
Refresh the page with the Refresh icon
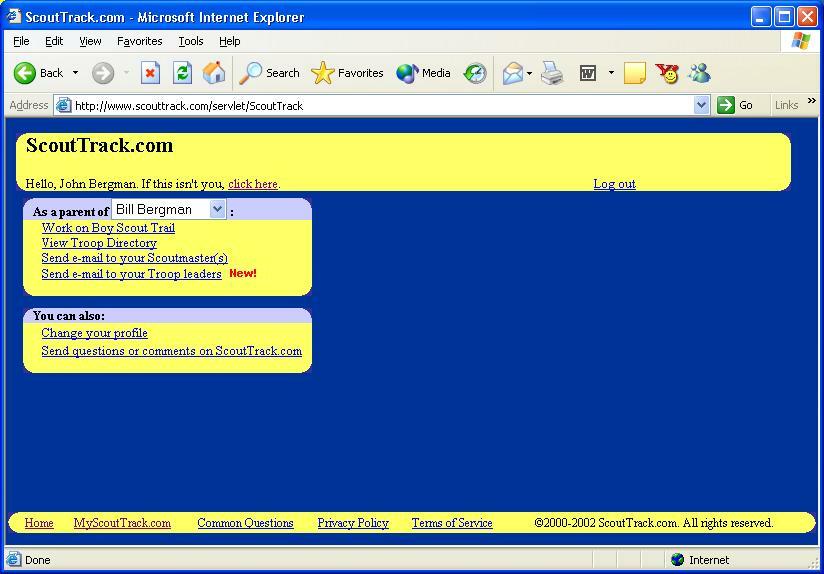[182, 73]
